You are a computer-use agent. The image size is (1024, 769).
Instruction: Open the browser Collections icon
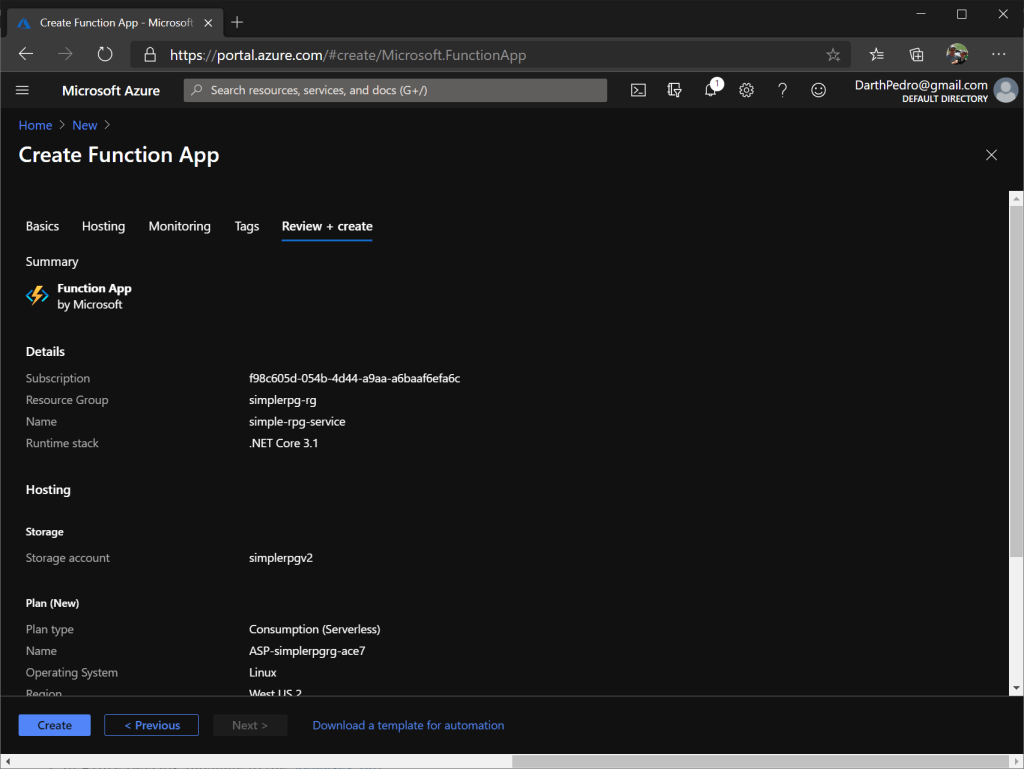pos(916,55)
